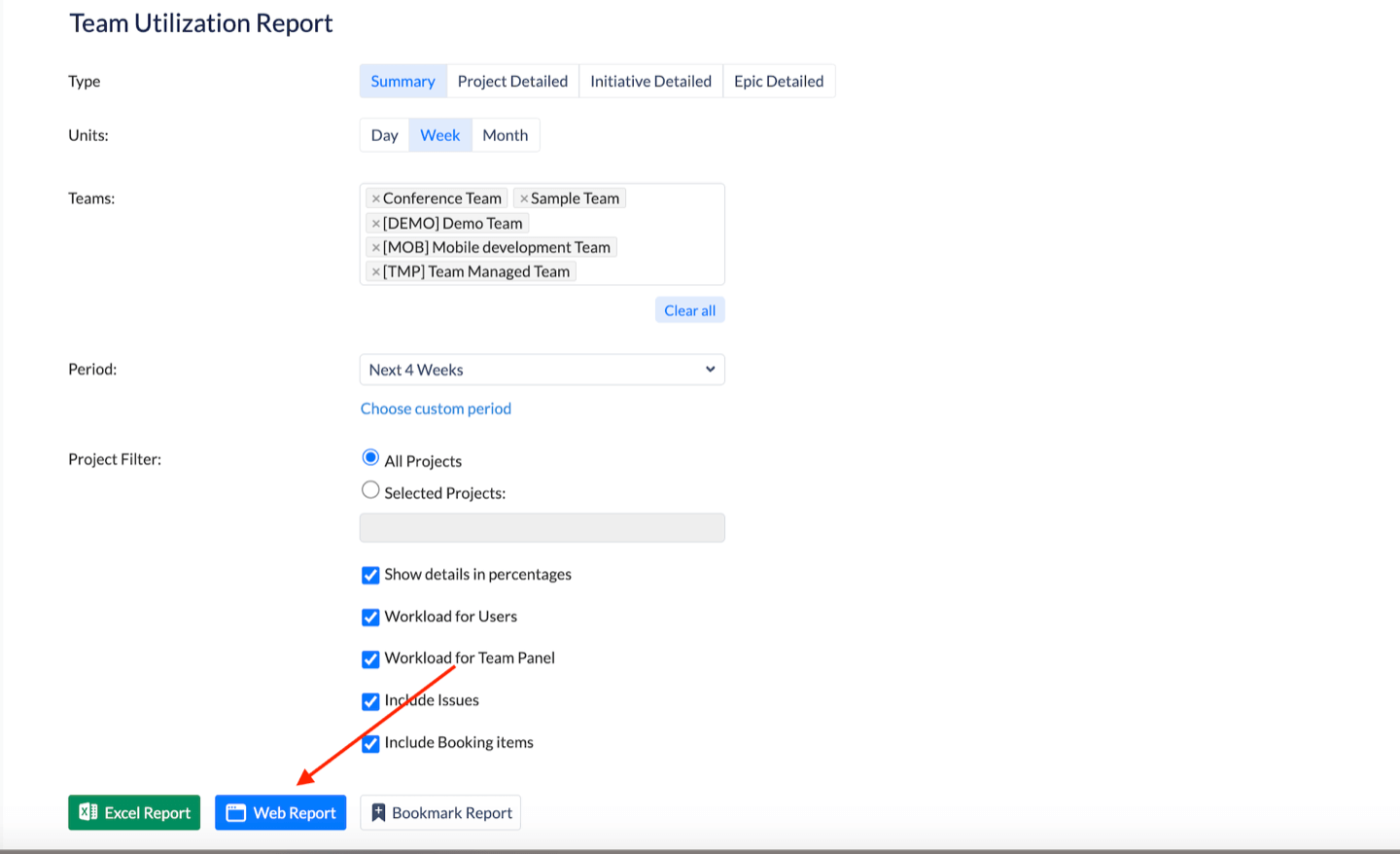Generate the Web Report
The image size is (1400, 854).
(280, 812)
